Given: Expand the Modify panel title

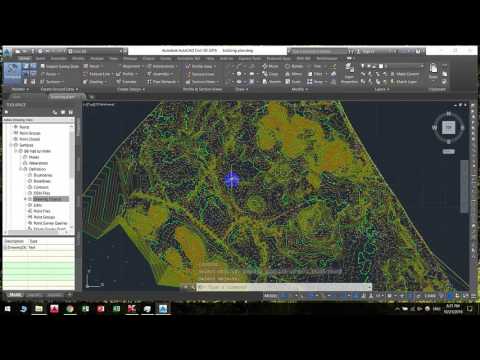Looking at the screenshot, I should pyautogui.click(x=299, y=89).
